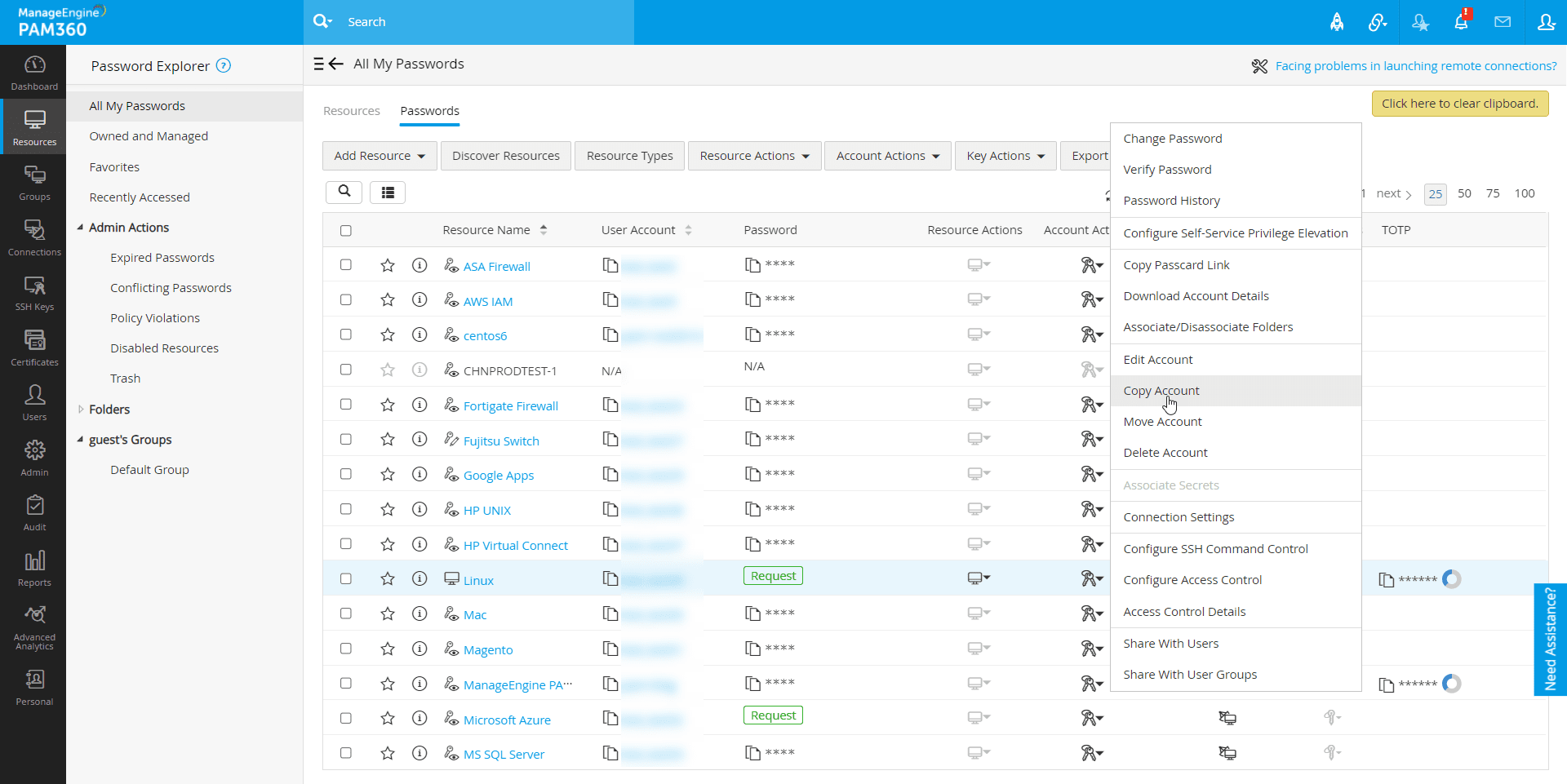Click the notifications bell icon

[x=1461, y=22]
